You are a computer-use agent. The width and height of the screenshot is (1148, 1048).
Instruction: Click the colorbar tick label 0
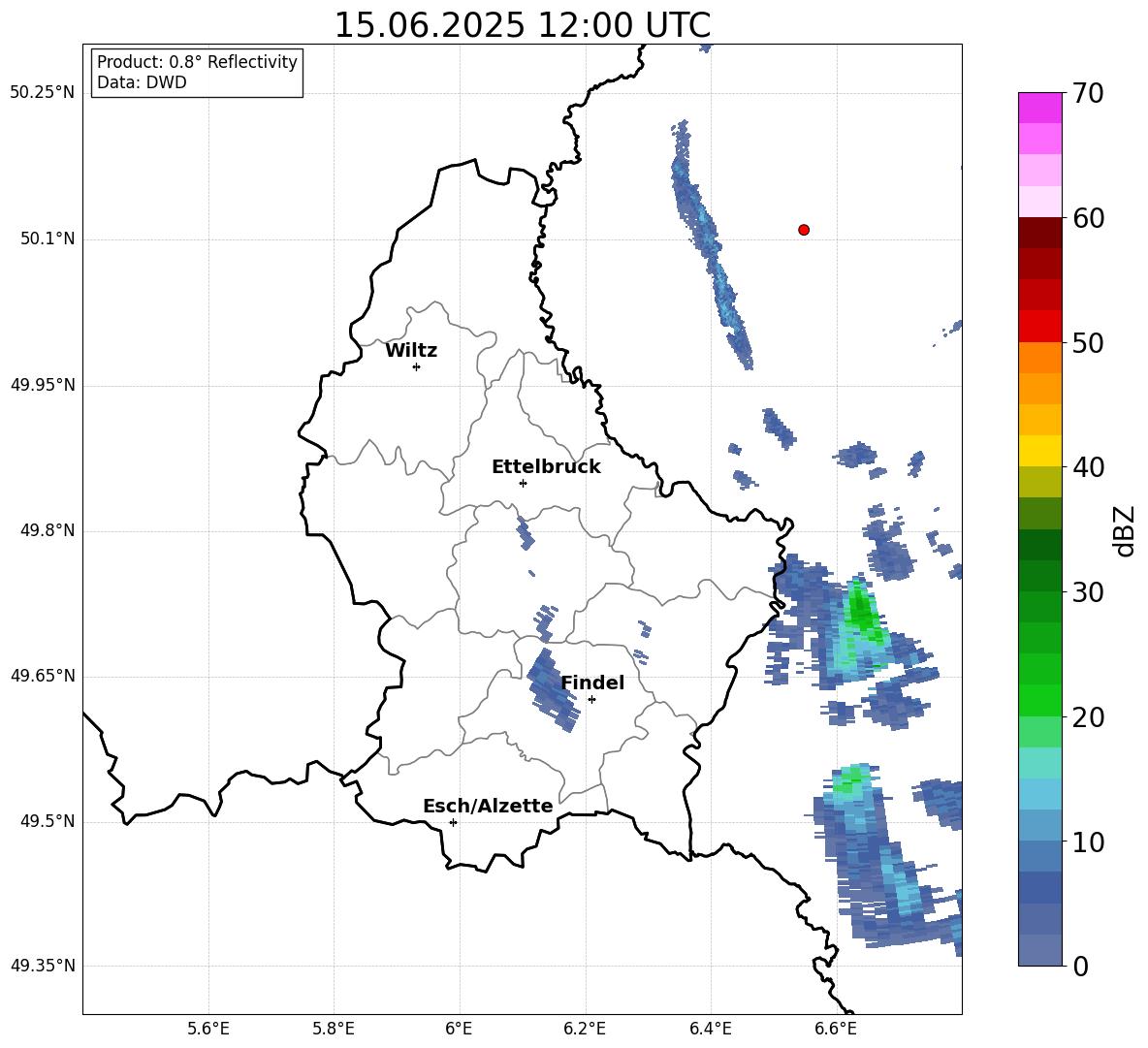tap(1080, 966)
